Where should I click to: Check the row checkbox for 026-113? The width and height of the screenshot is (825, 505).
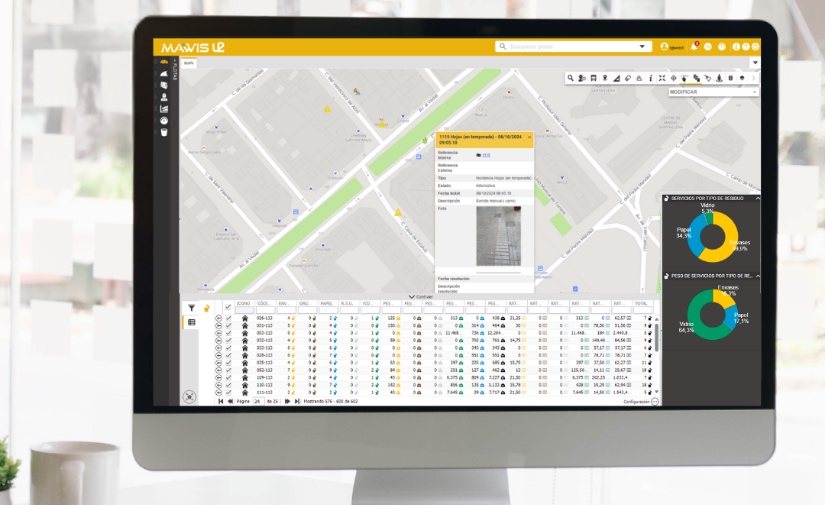tap(229, 318)
